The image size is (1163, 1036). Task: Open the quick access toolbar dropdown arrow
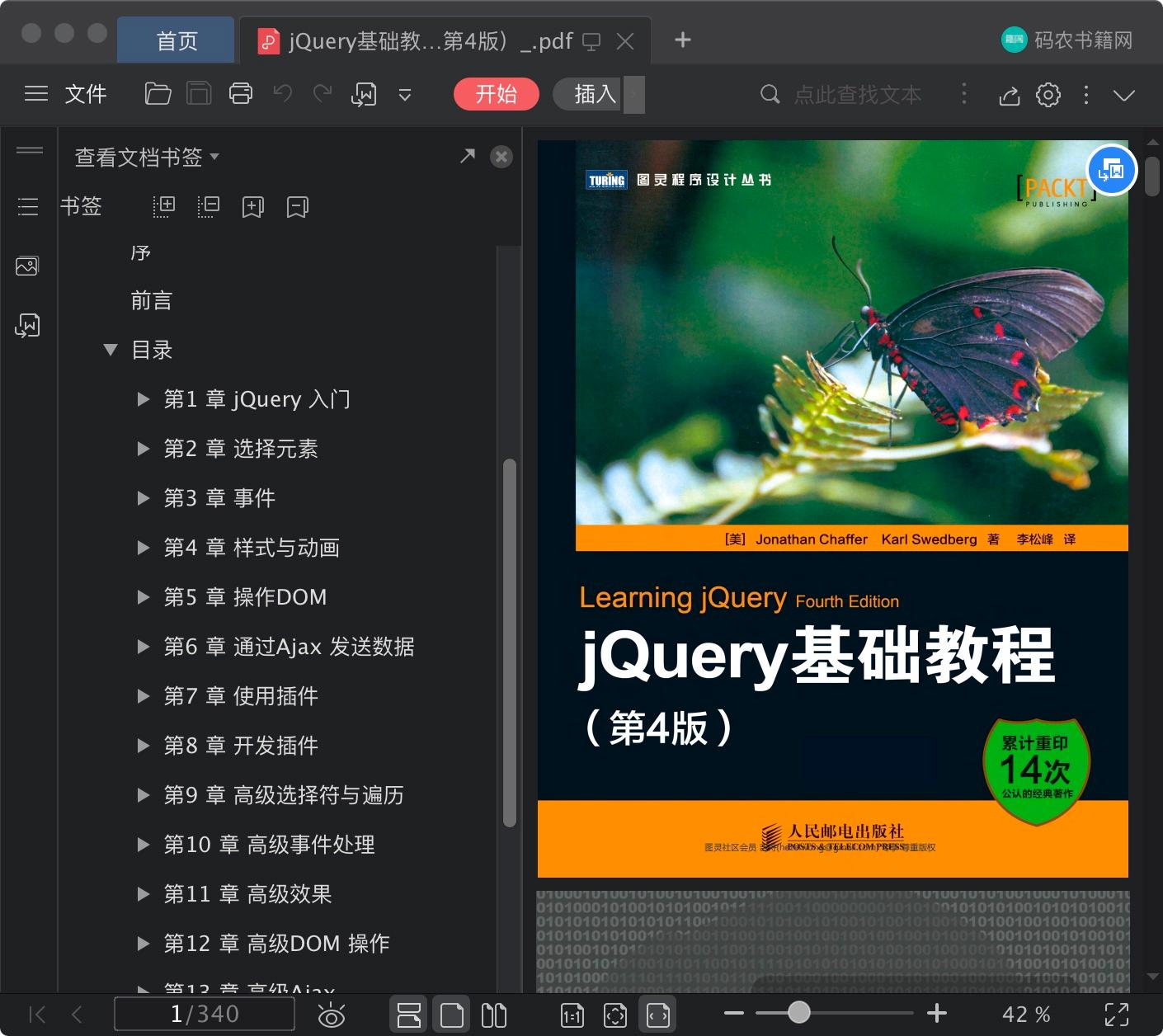point(405,95)
